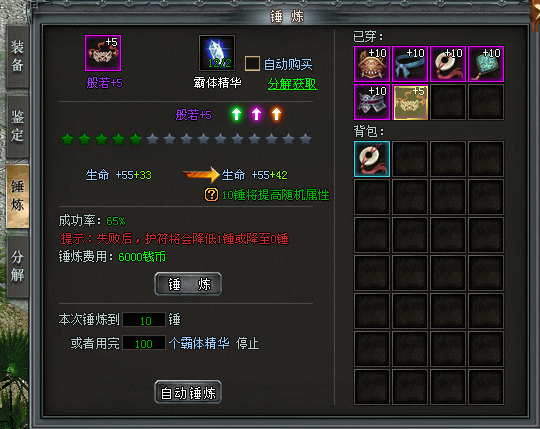Viewport: 540px width, 429px height.
Task: Select the equipped +10 silver armor piece
Action: [372, 102]
